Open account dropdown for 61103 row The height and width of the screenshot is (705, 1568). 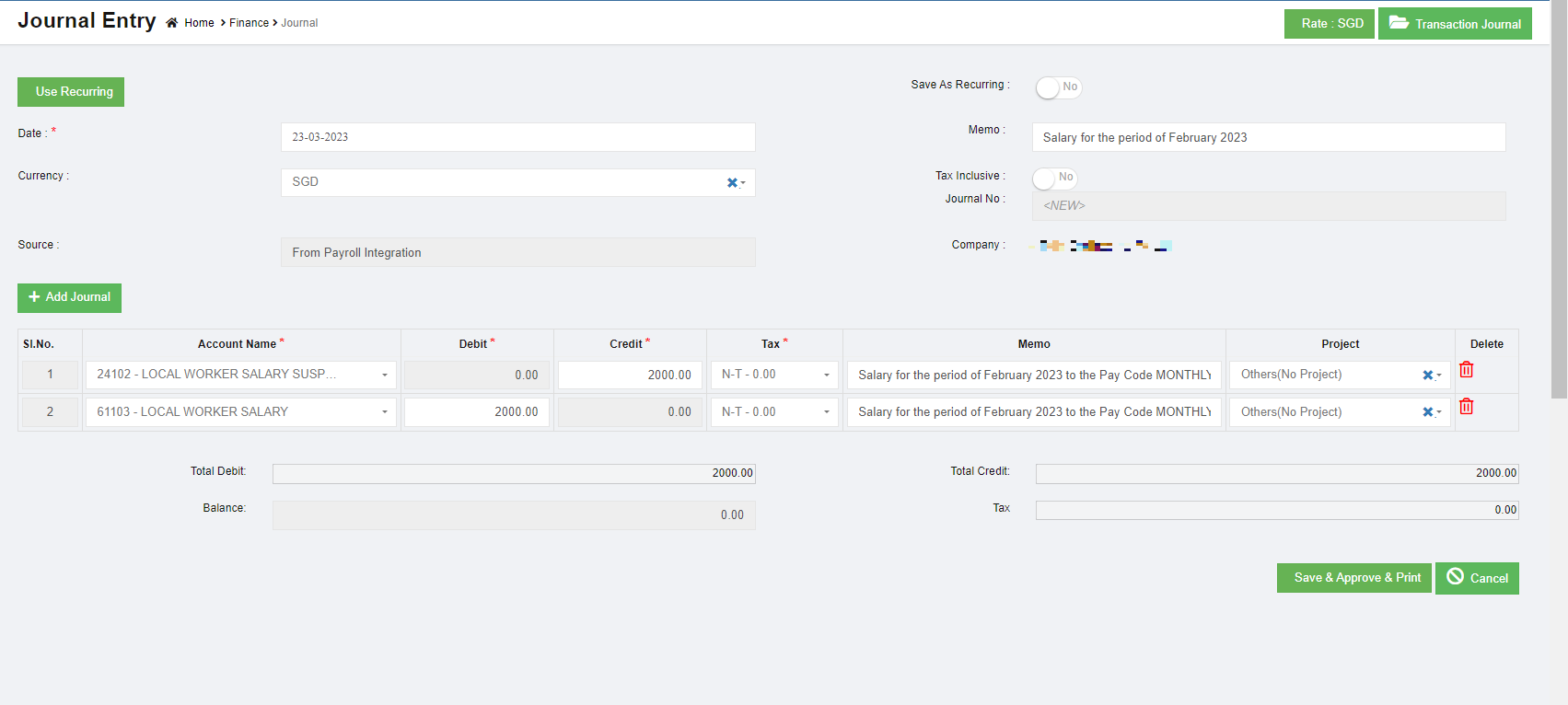click(384, 412)
